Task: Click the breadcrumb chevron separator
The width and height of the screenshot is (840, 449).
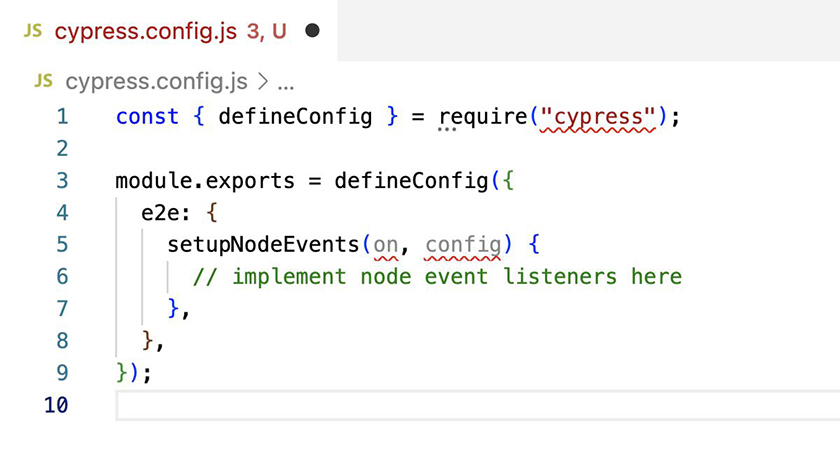Action: click(x=262, y=82)
